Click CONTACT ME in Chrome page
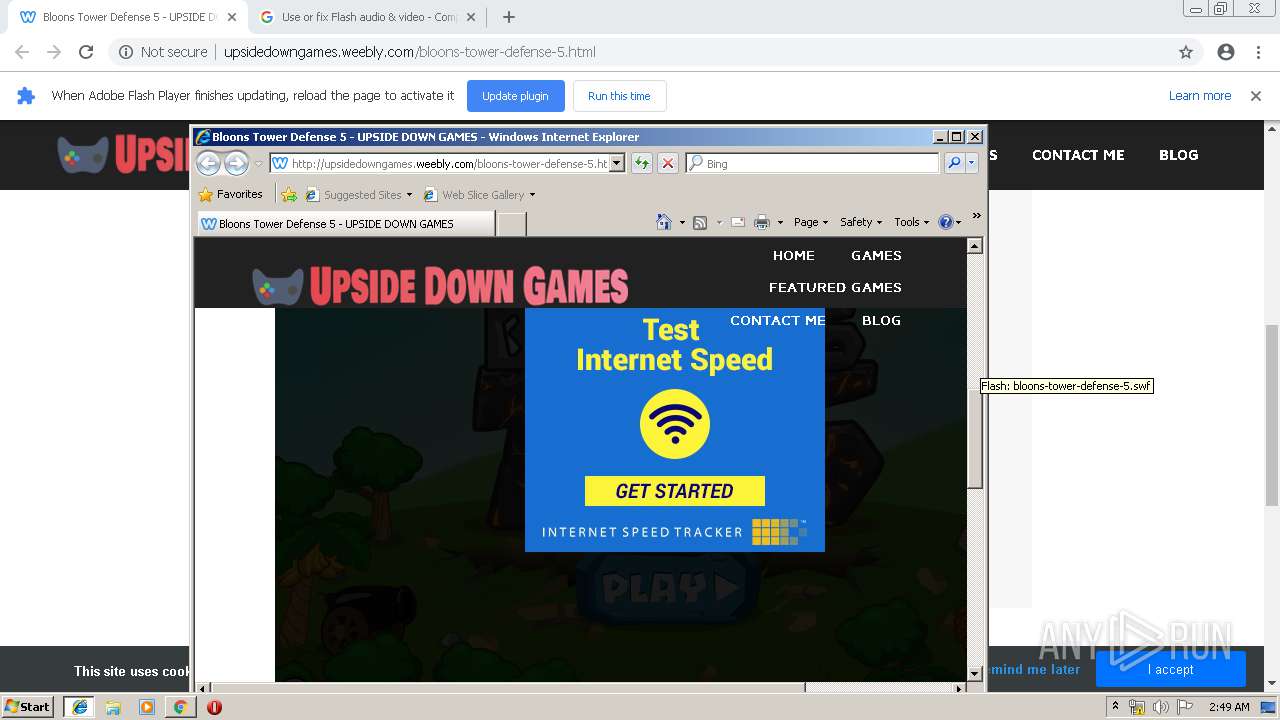The width and height of the screenshot is (1280, 720). pos(1078,155)
